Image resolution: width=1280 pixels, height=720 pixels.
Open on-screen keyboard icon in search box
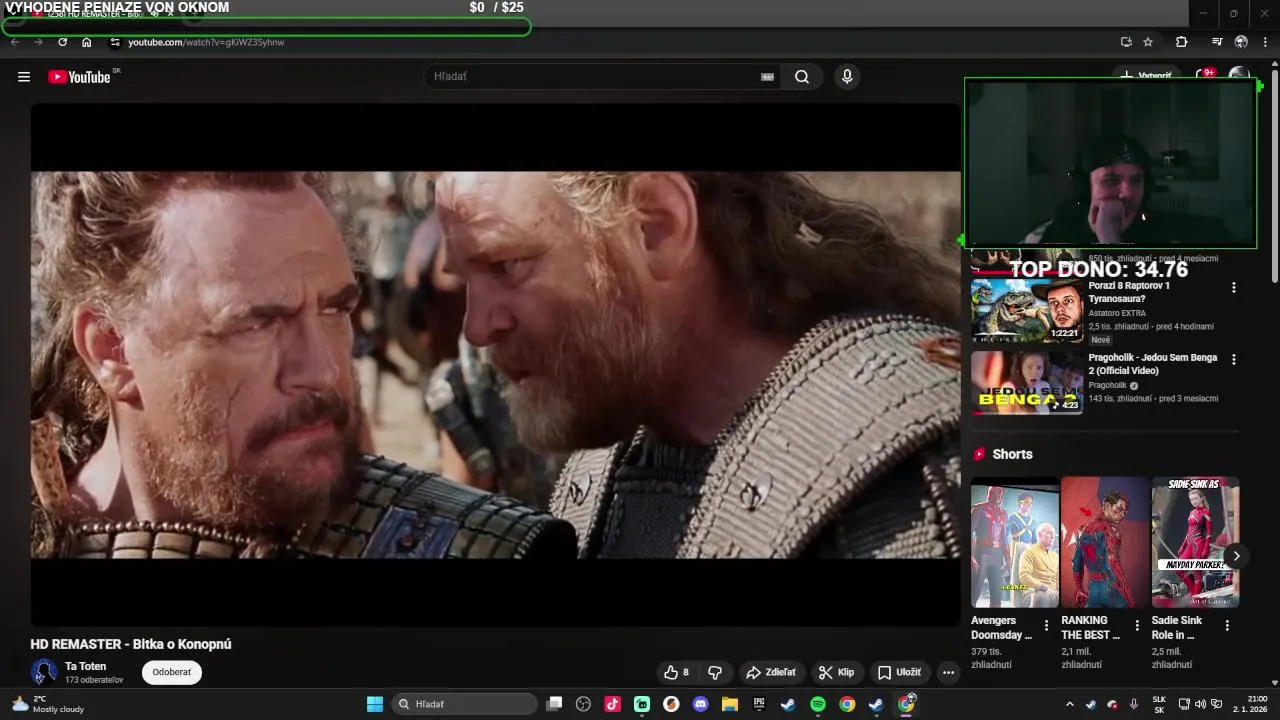[x=767, y=77]
